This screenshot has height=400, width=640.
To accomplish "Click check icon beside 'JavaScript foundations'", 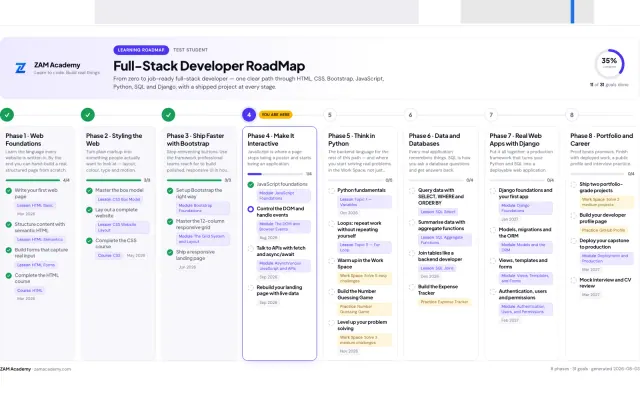I will point(251,185).
